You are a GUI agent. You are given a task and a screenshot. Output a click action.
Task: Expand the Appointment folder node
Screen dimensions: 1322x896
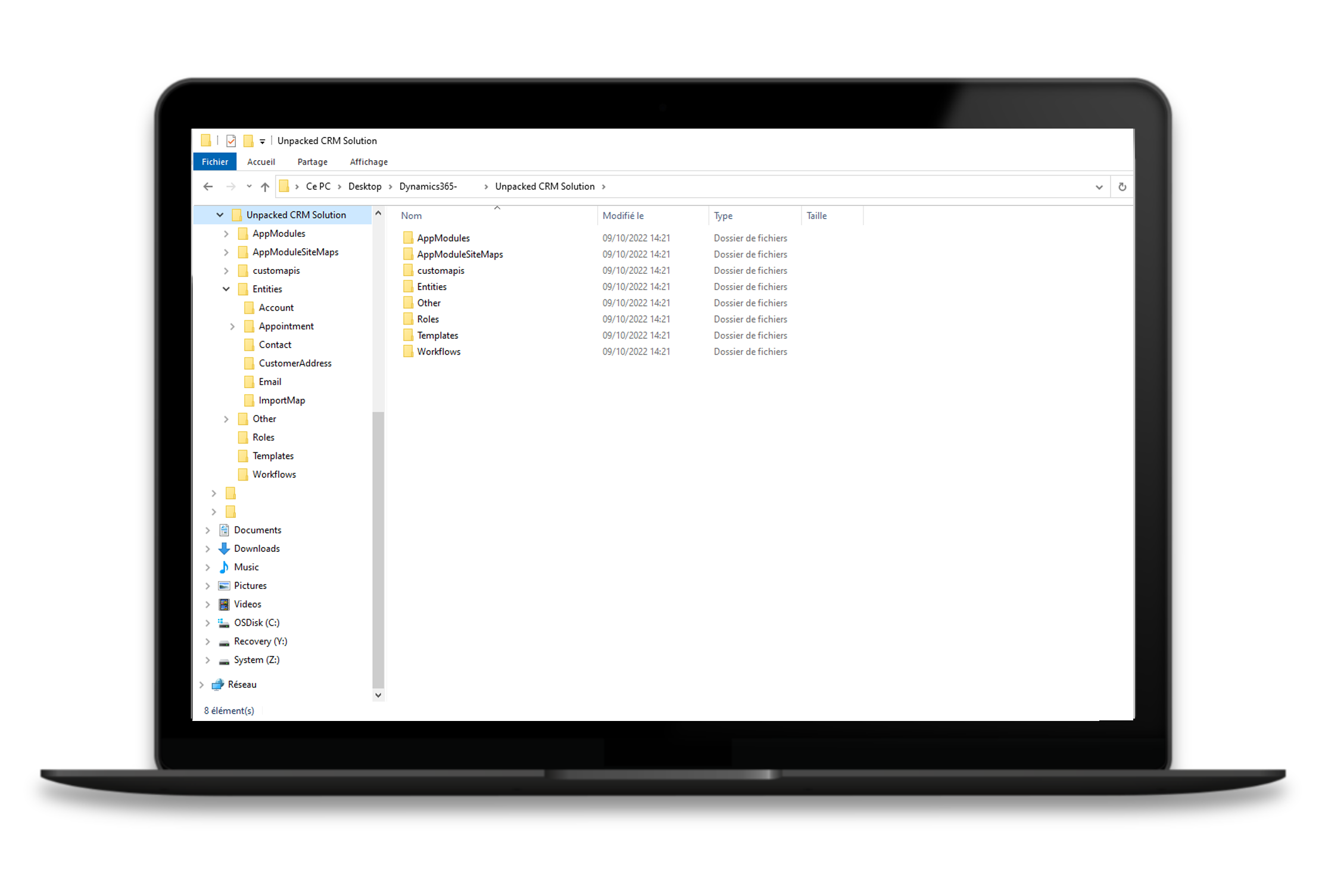click(x=232, y=326)
